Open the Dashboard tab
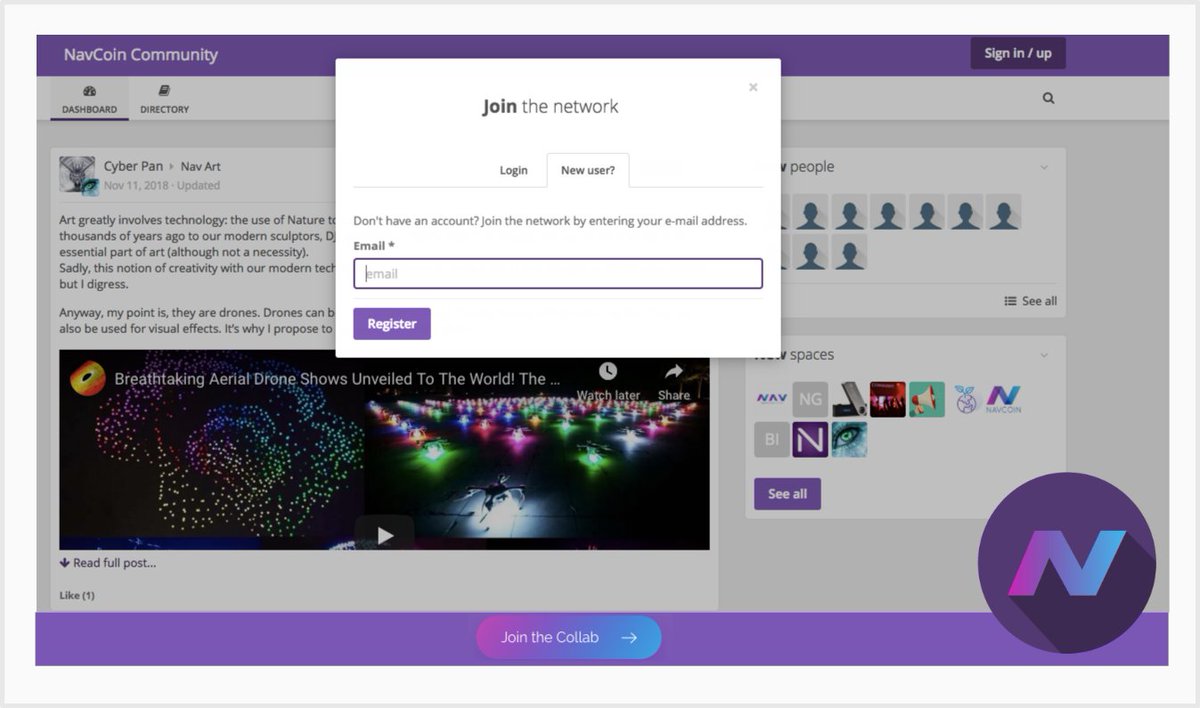 (x=89, y=99)
